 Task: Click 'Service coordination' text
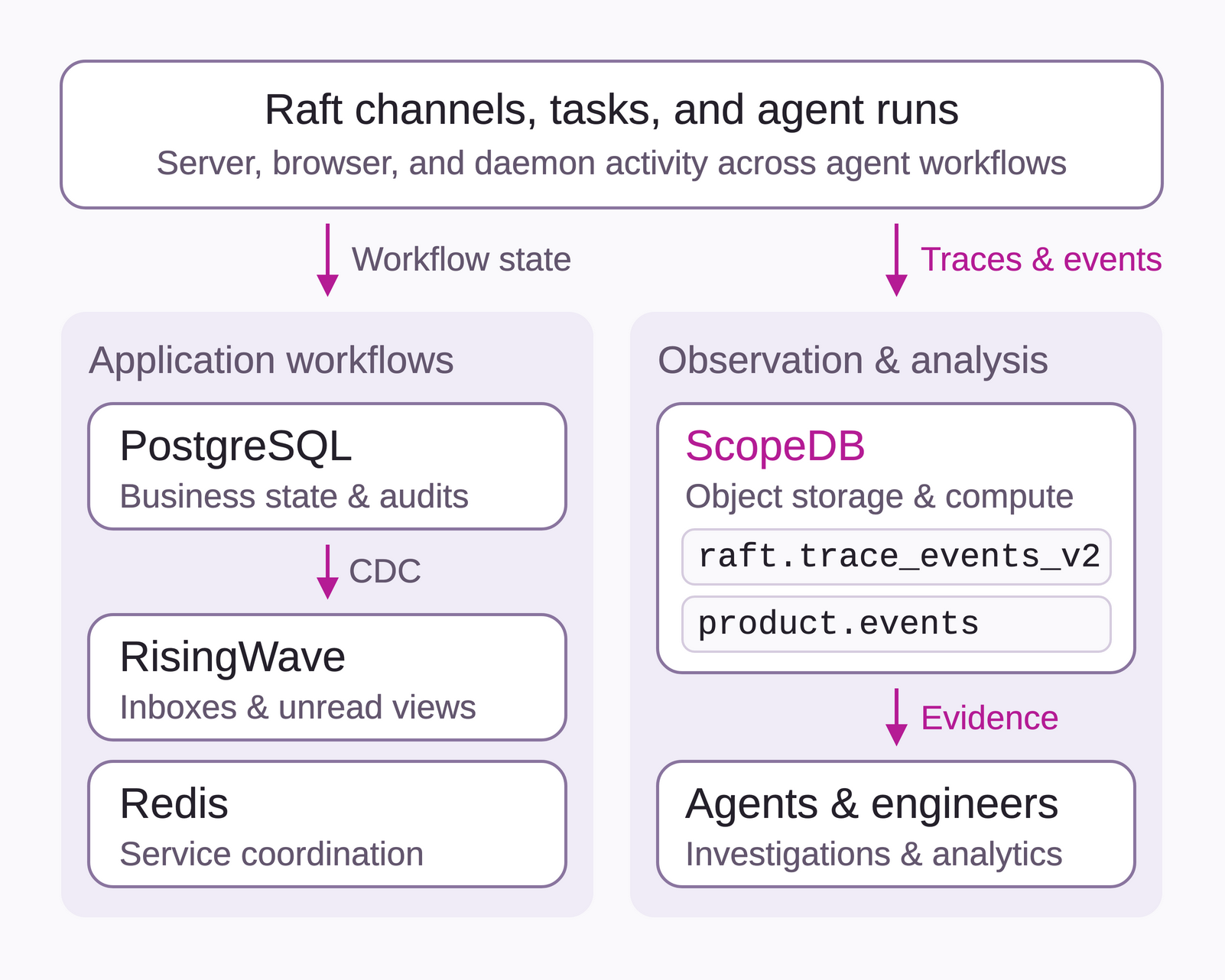coord(271,854)
